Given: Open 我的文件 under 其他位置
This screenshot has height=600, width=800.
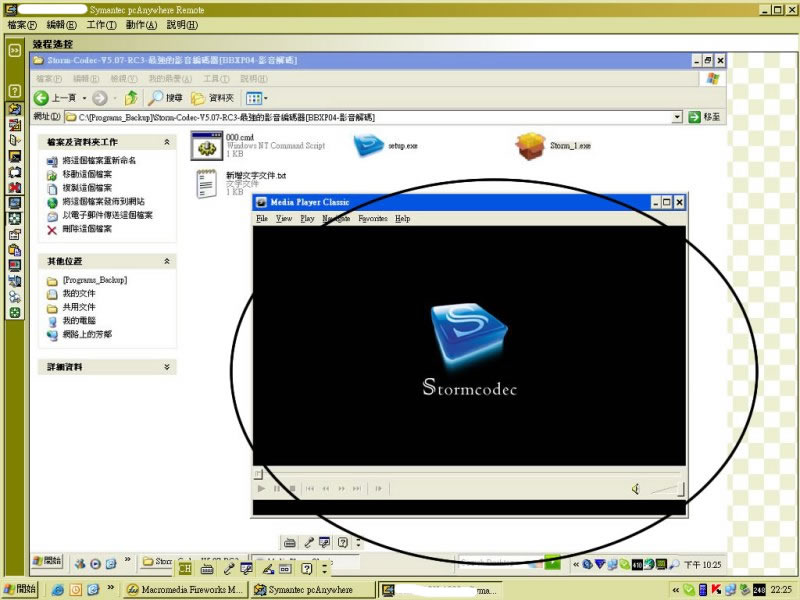Looking at the screenshot, I should pyautogui.click(x=79, y=293).
